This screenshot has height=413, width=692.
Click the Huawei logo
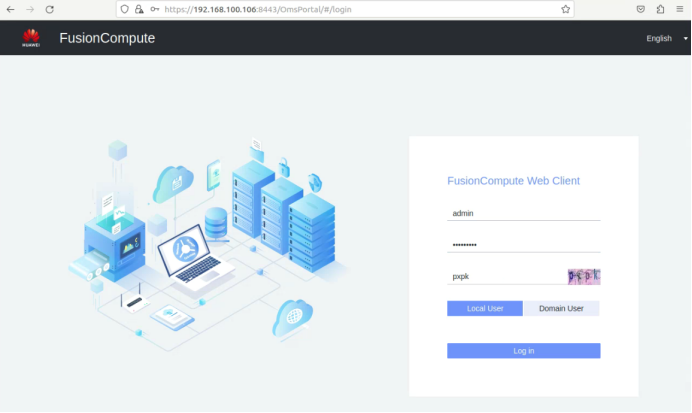31,38
